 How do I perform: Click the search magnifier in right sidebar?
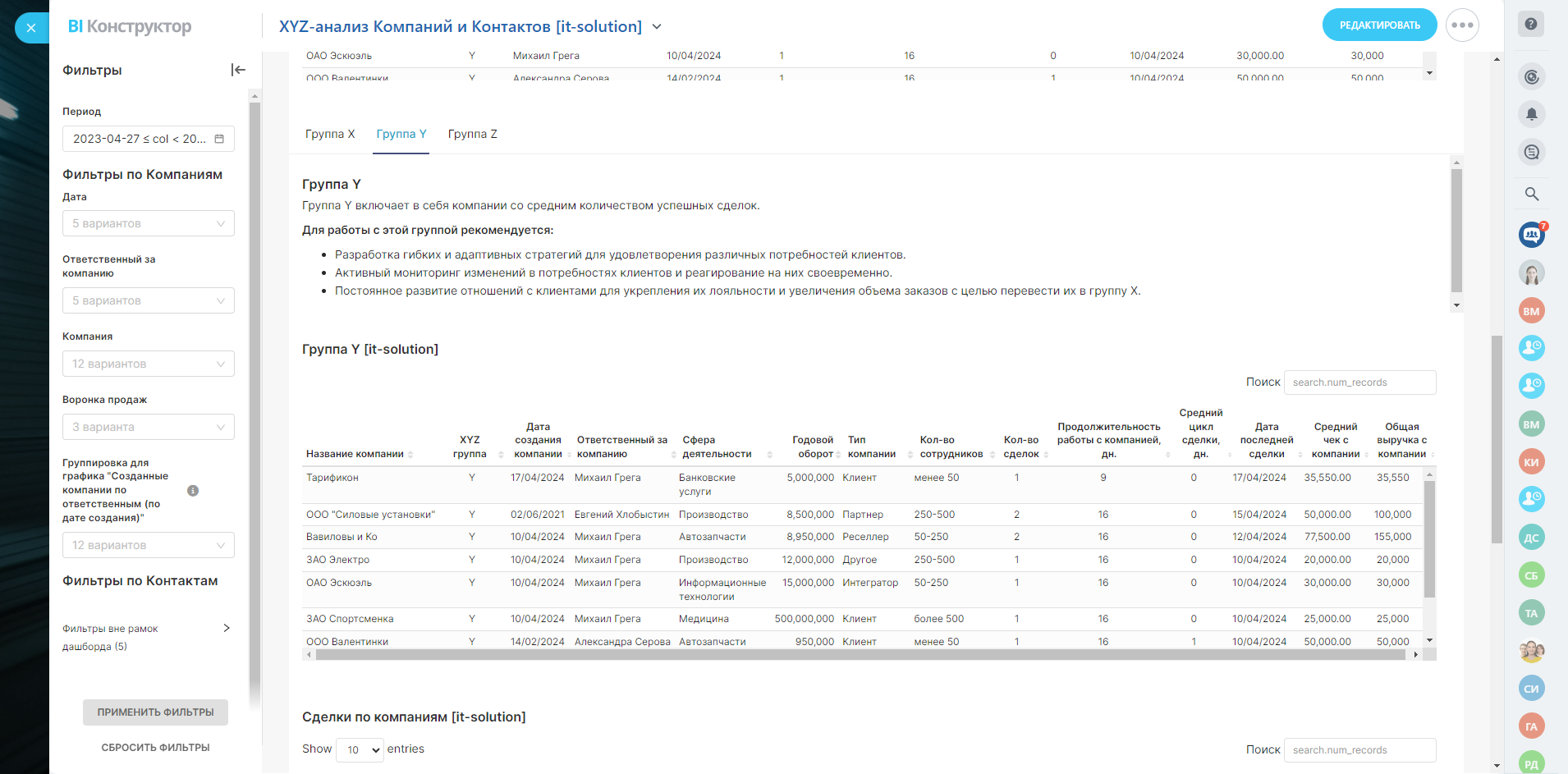pyautogui.click(x=1531, y=195)
